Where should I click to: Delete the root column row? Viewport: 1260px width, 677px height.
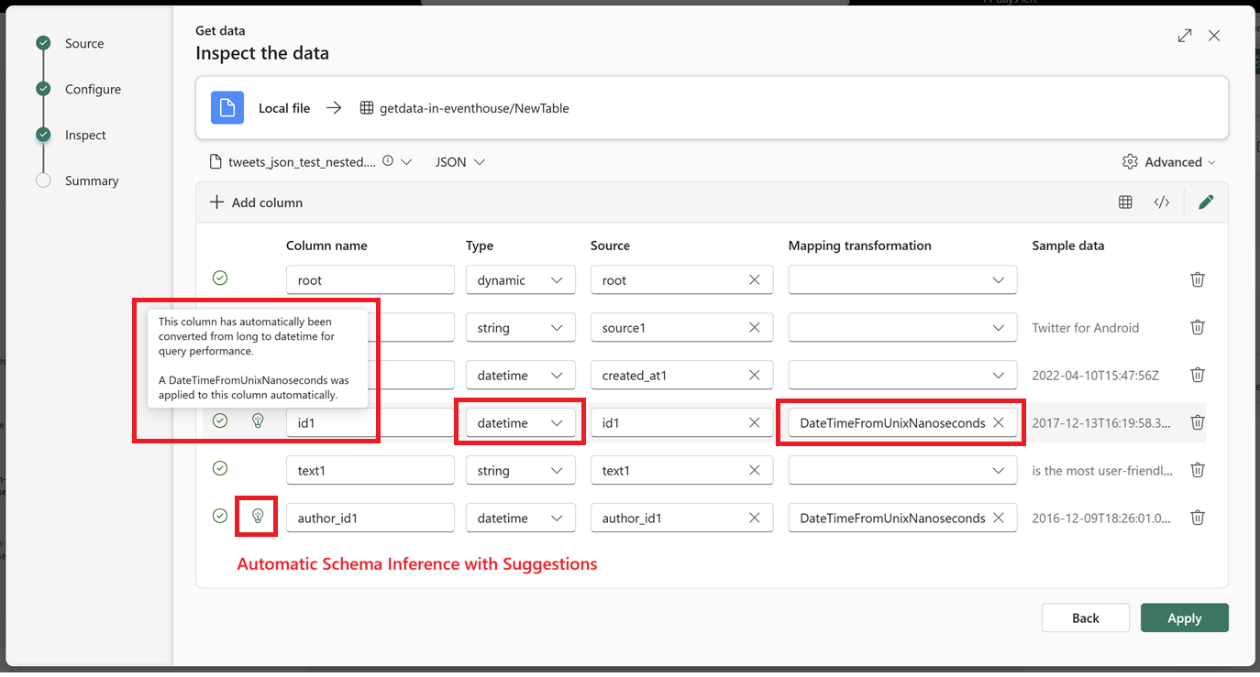click(x=1197, y=280)
